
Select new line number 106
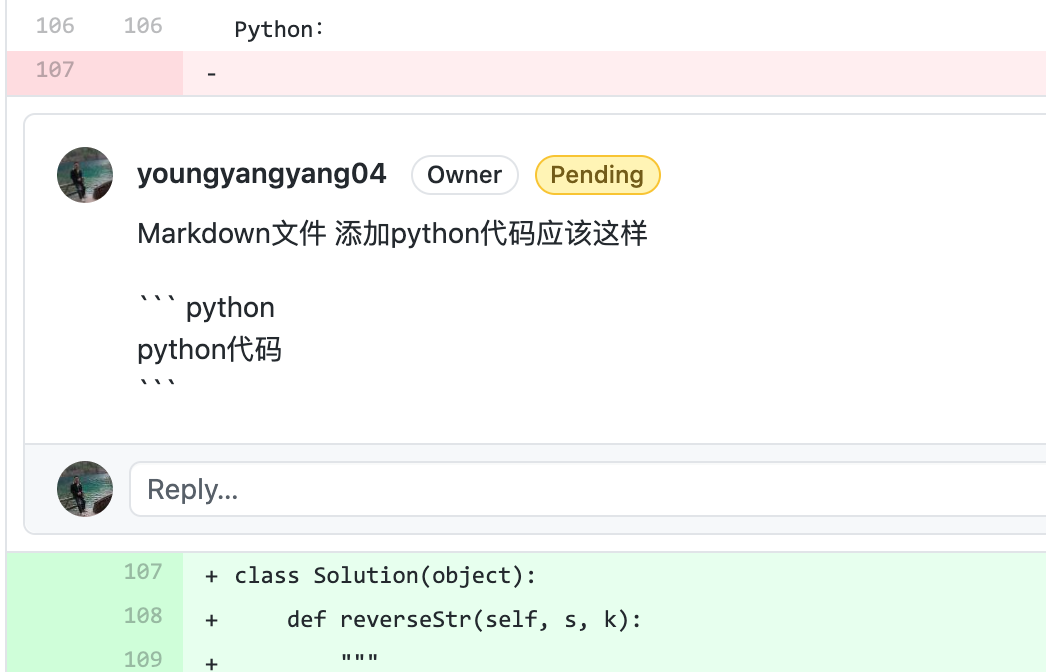[143, 25]
